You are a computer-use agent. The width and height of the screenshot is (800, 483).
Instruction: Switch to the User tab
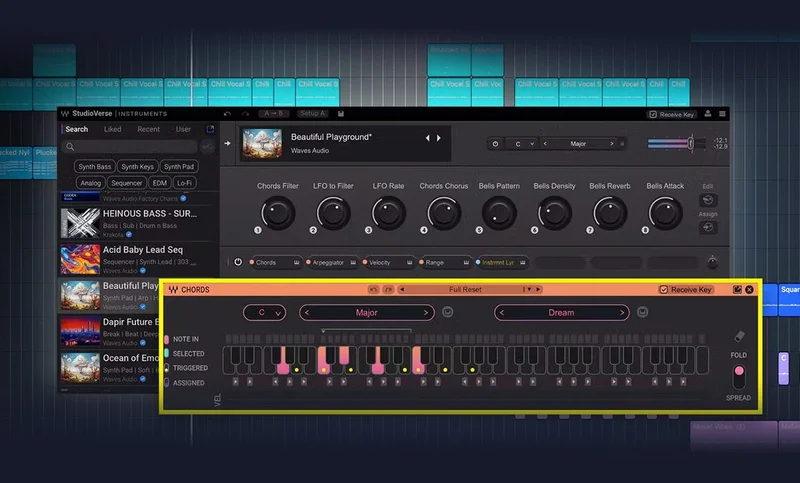click(x=183, y=129)
